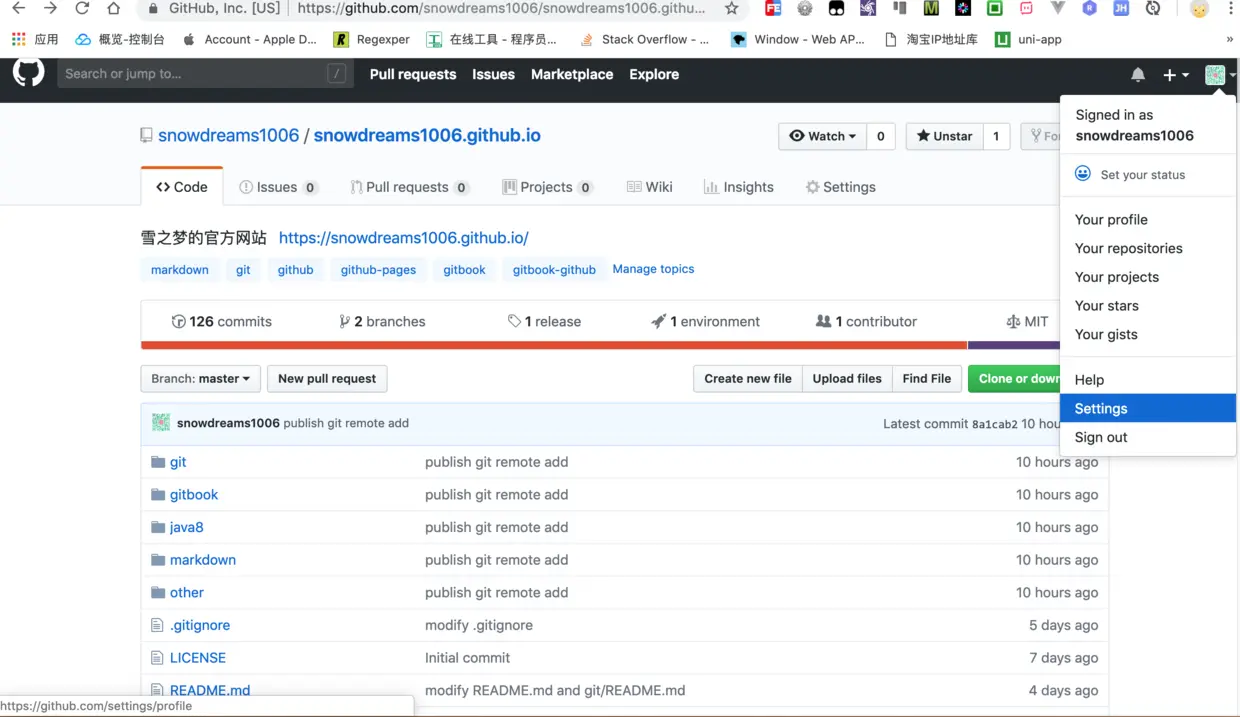Unstar the repository
Image resolution: width=1240 pixels, height=717 pixels.
point(945,136)
